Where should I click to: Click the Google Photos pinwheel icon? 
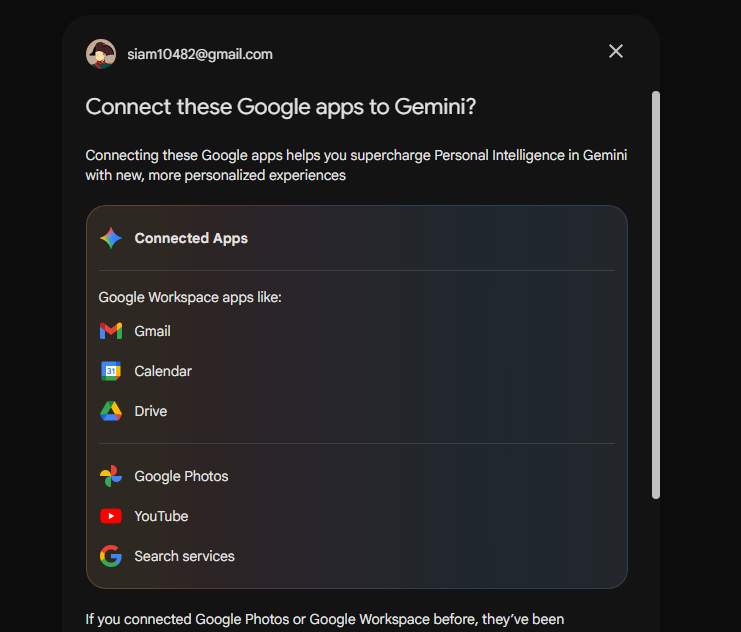tap(111, 476)
